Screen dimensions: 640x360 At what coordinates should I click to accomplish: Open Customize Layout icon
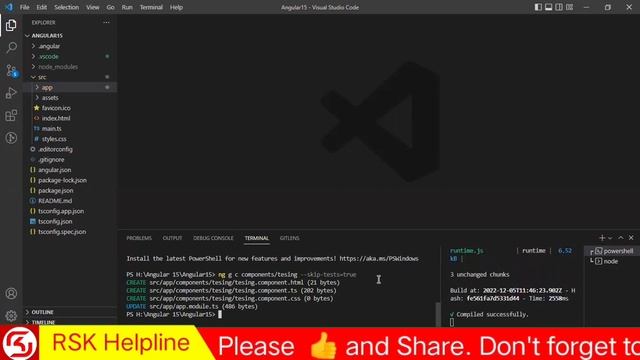pyautogui.click(x=569, y=7)
